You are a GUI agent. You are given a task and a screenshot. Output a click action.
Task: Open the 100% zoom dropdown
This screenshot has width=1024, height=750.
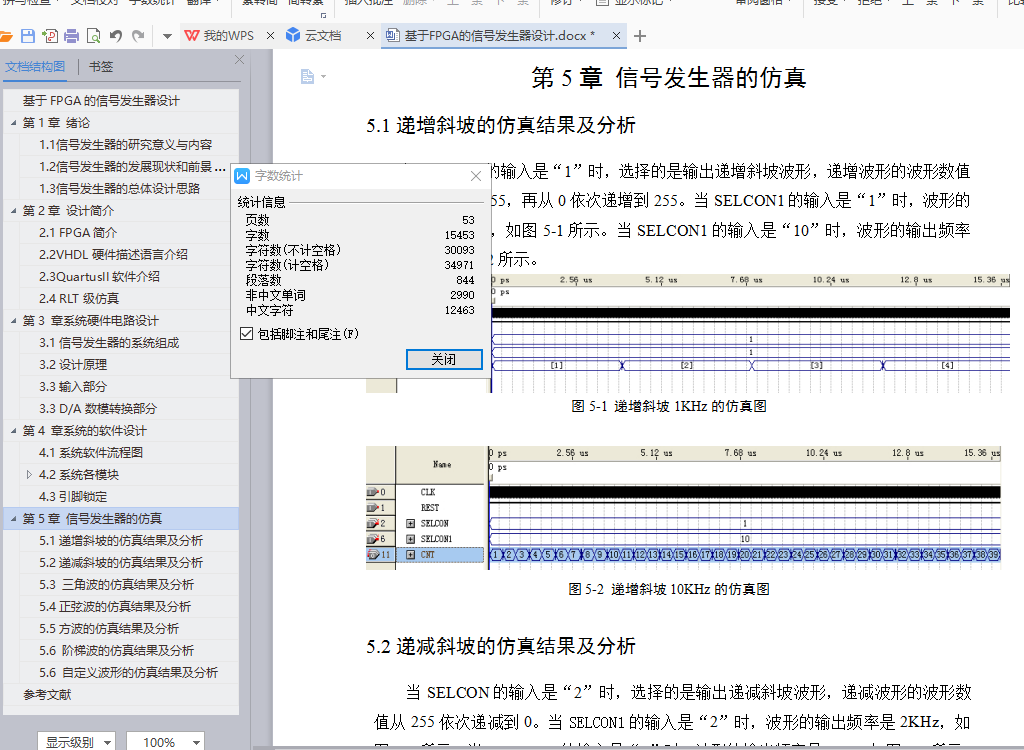click(x=165, y=742)
